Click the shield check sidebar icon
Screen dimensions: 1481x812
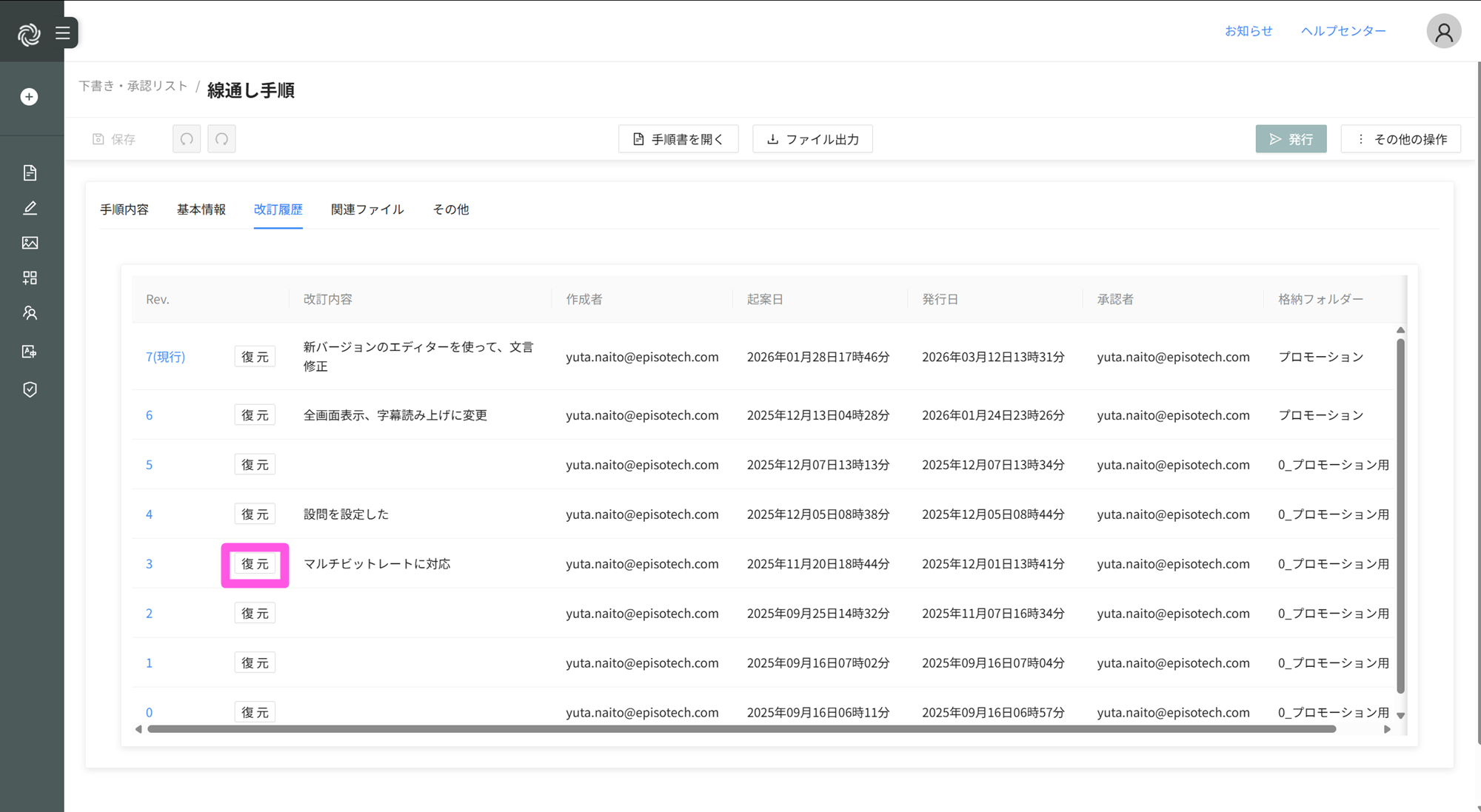pos(30,389)
